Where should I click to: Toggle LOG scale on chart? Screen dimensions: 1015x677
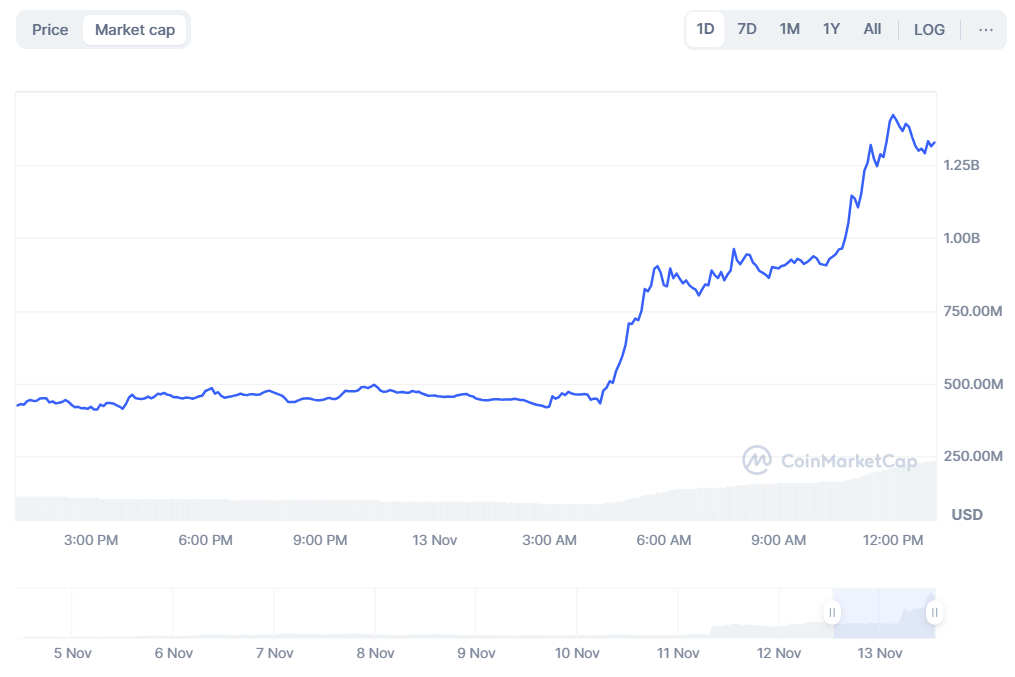(929, 30)
